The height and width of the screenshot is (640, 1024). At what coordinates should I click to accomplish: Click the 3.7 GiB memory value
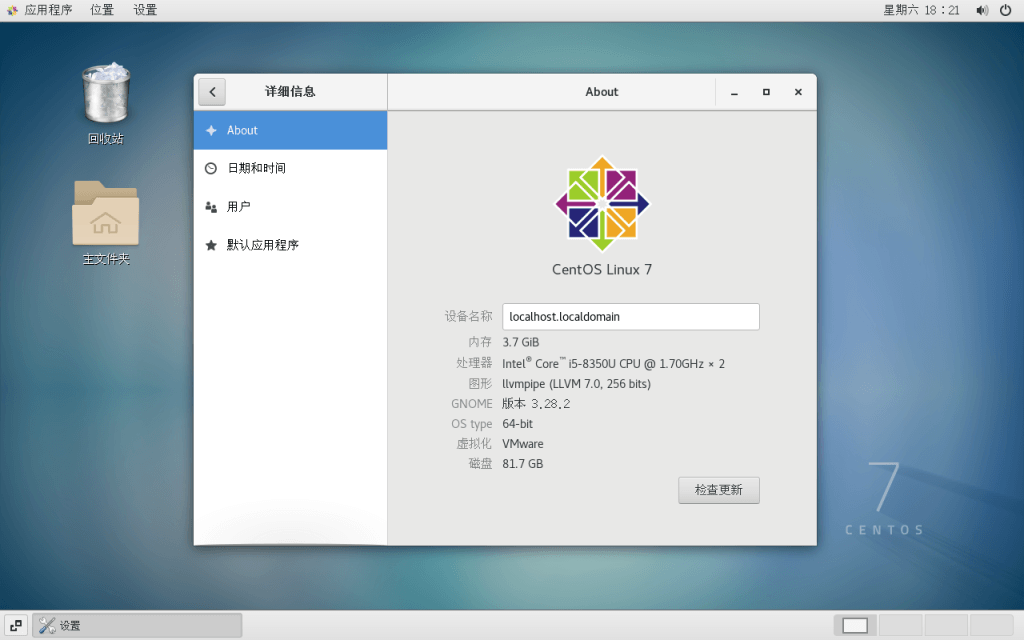click(520, 342)
